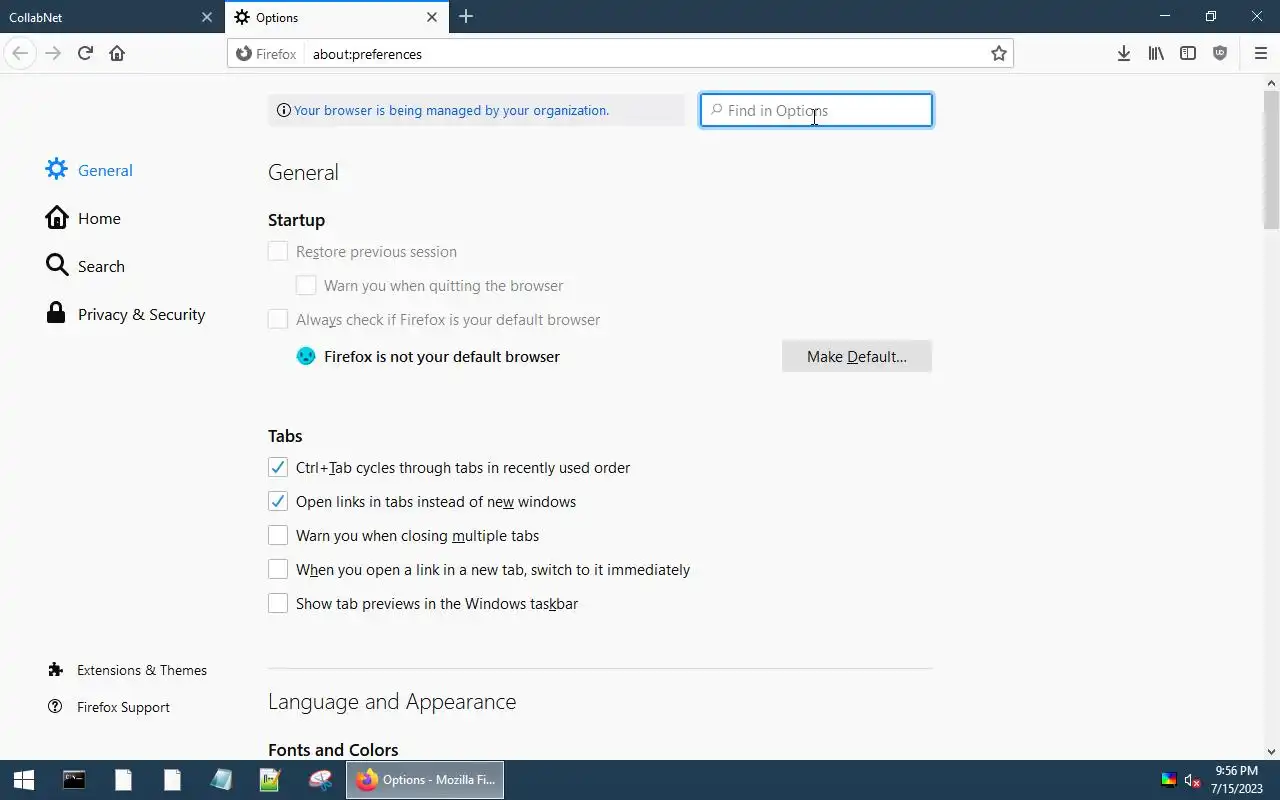Screen dimensions: 1280x800
Task: Enable switch to new tab immediately option
Action: (x=278, y=569)
